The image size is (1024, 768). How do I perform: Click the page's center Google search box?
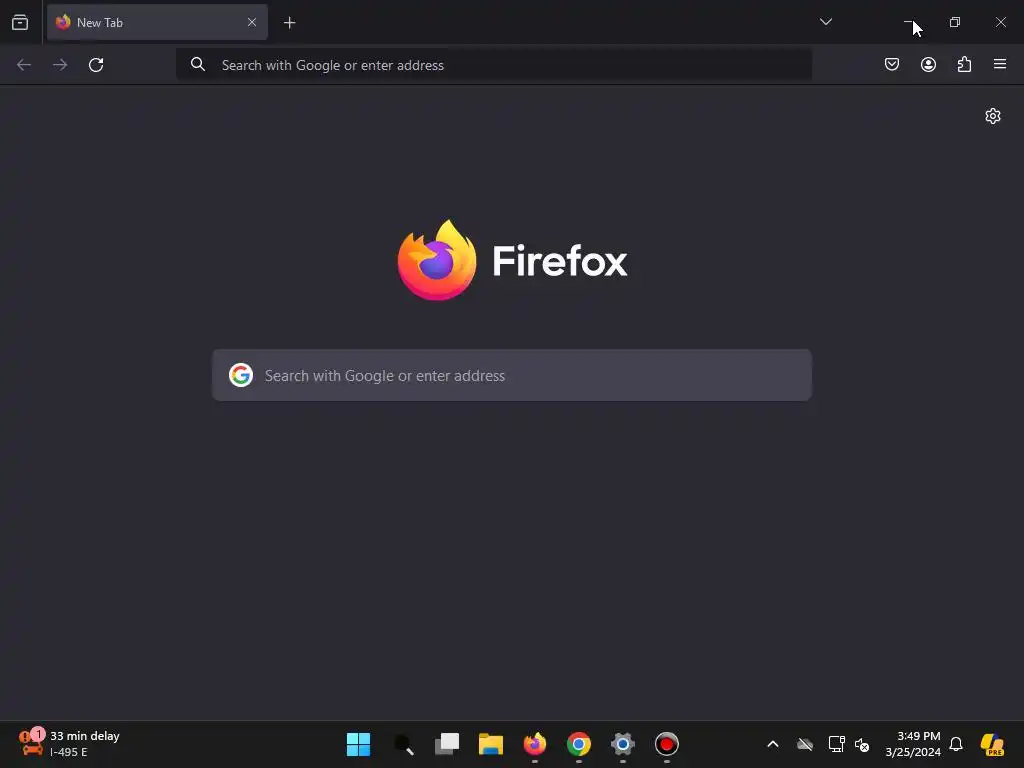[512, 376]
